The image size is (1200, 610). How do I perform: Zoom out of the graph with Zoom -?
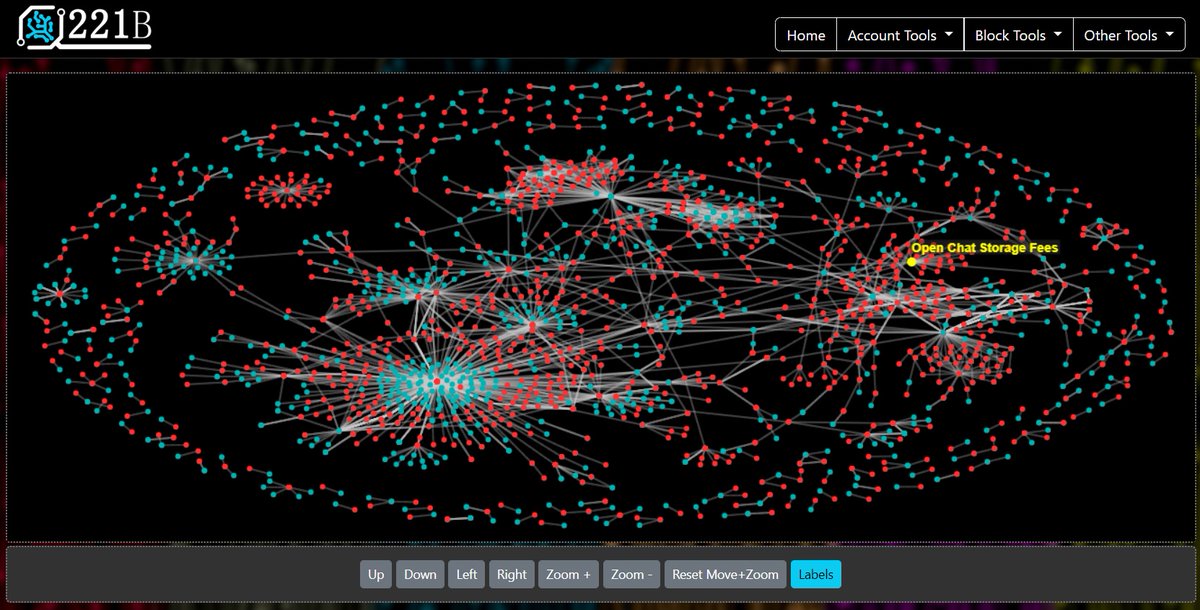(631, 574)
